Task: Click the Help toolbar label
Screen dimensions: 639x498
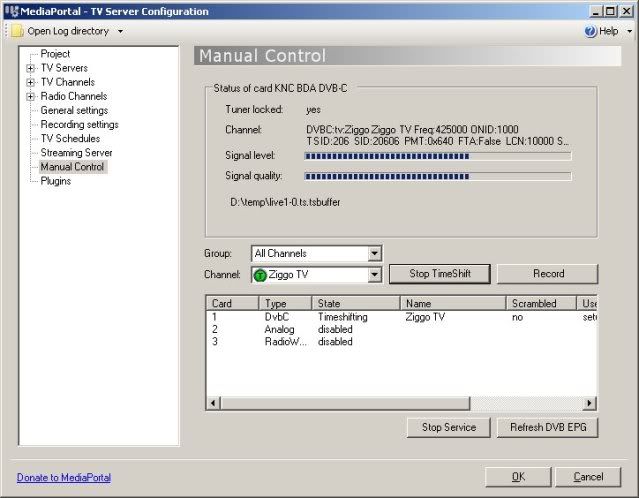Action: (608, 31)
